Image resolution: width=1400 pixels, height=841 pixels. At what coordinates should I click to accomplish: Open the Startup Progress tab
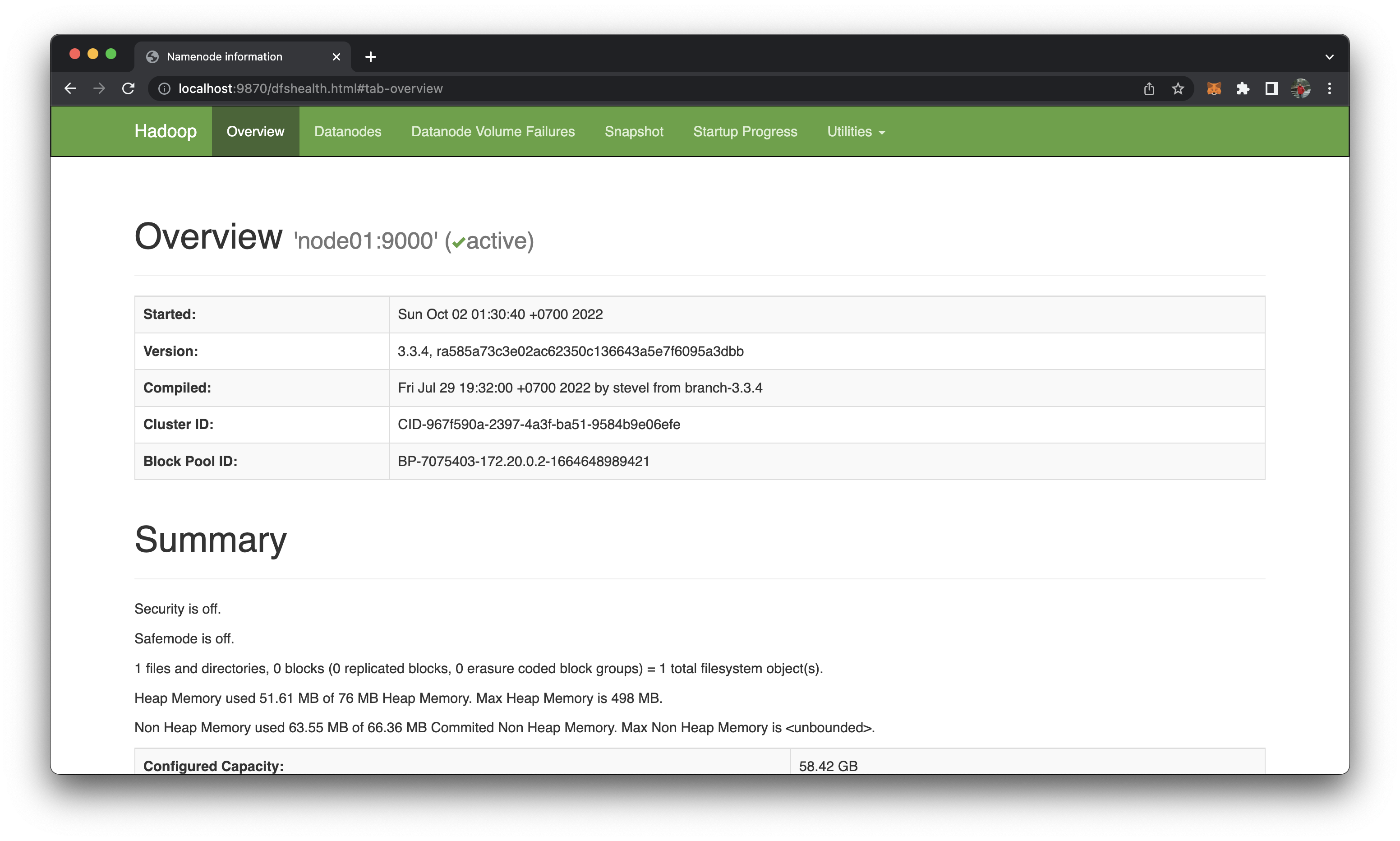745,131
